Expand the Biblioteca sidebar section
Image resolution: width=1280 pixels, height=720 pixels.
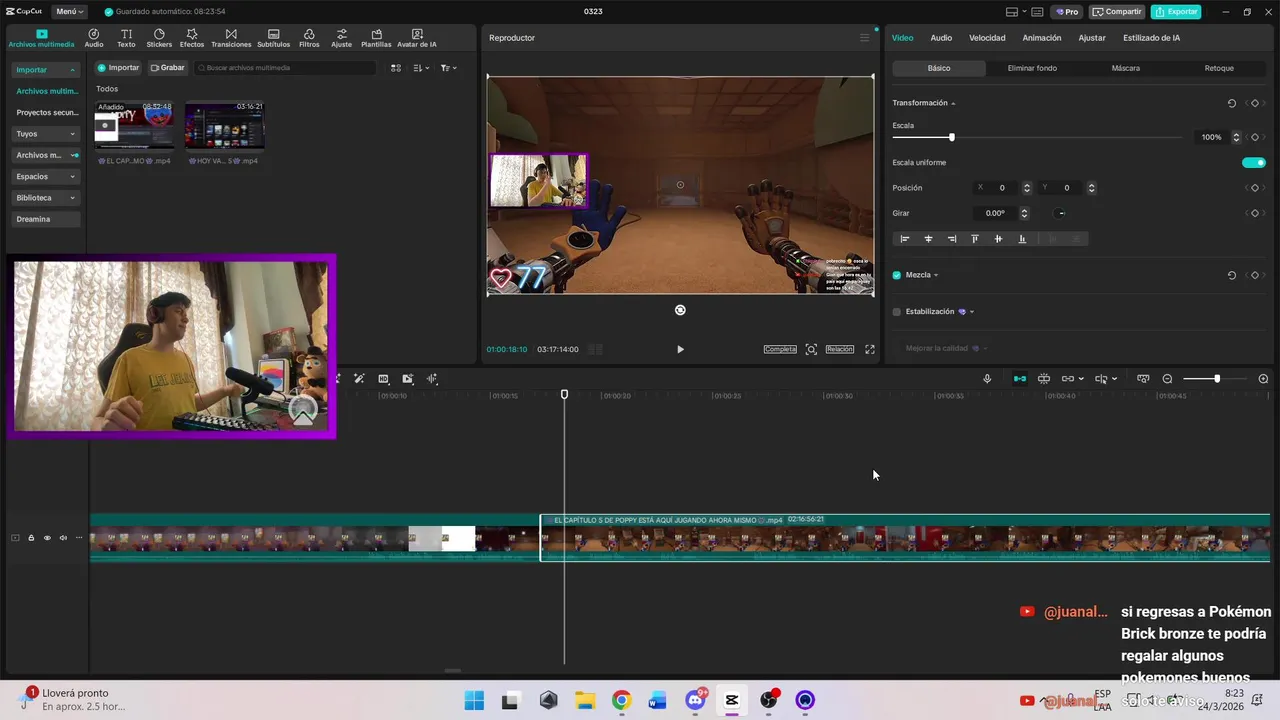[x=72, y=198]
